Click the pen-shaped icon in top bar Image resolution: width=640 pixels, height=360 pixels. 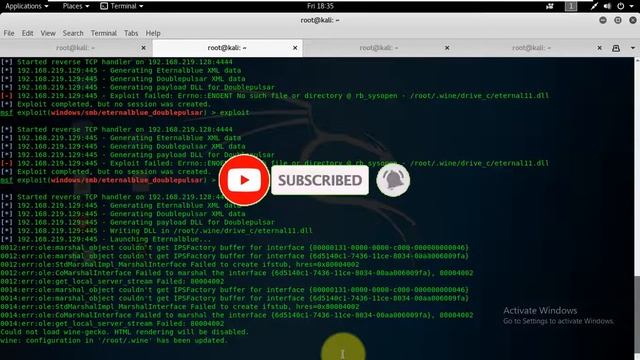coord(594,6)
